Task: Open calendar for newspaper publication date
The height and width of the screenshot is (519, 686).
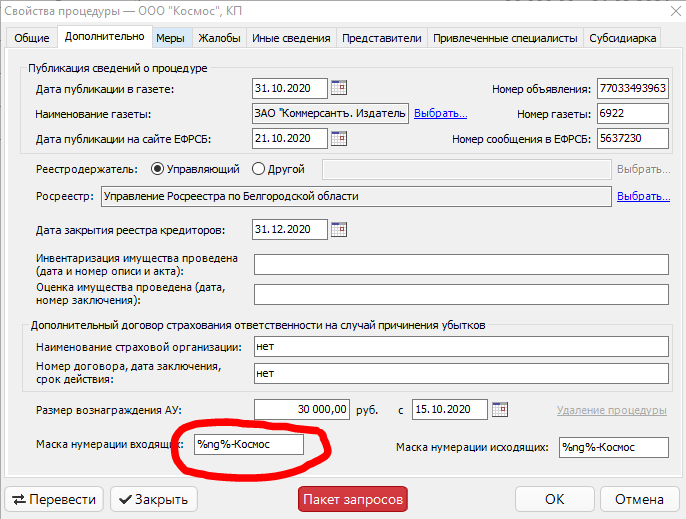Action: (x=338, y=87)
